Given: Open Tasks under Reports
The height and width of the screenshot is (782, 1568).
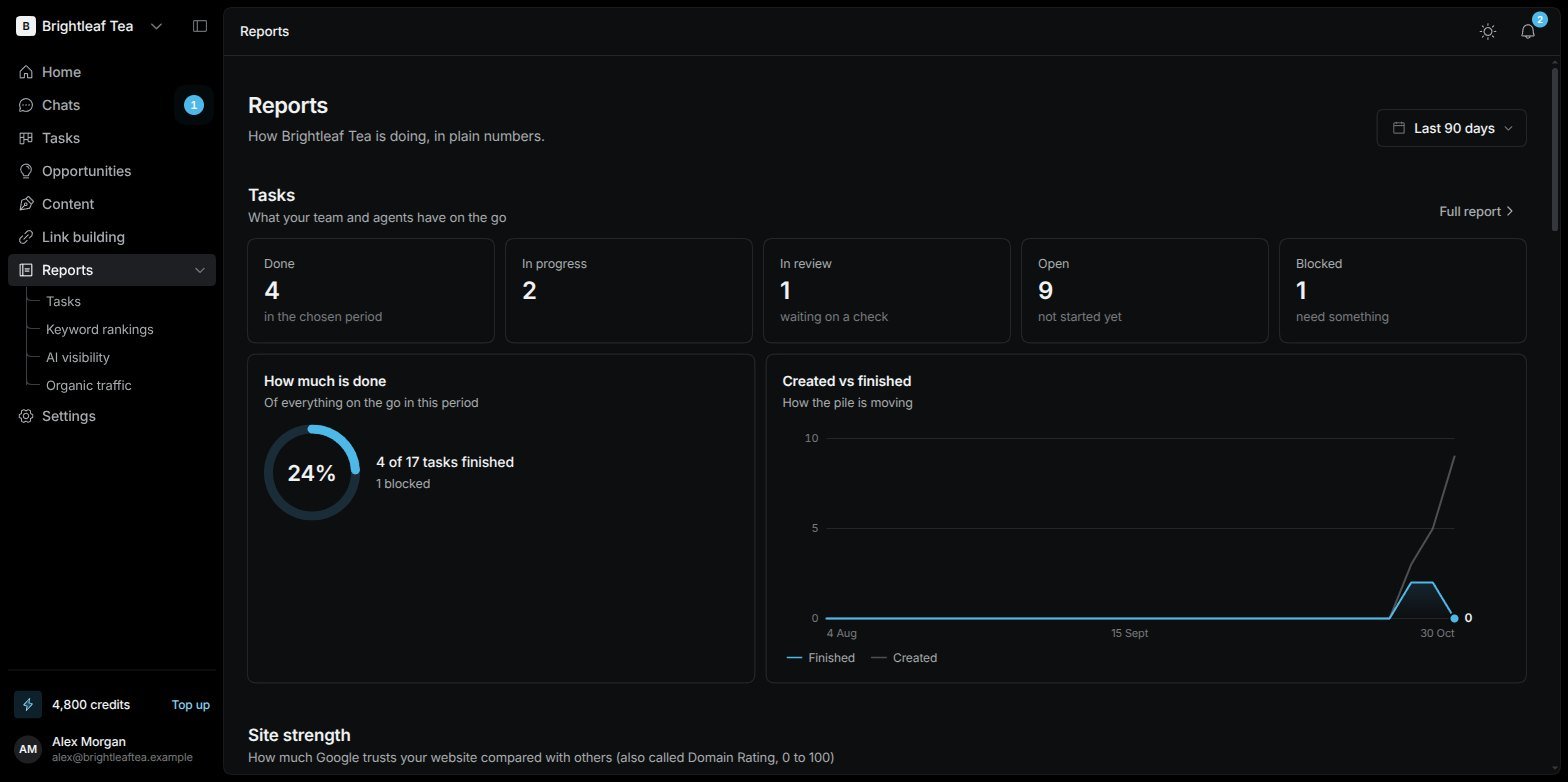Looking at the screenshot, I should [x=63, y=301].
